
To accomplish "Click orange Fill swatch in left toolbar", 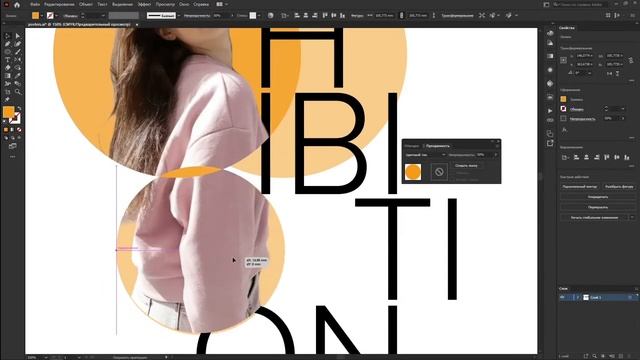I will [9, 111].
